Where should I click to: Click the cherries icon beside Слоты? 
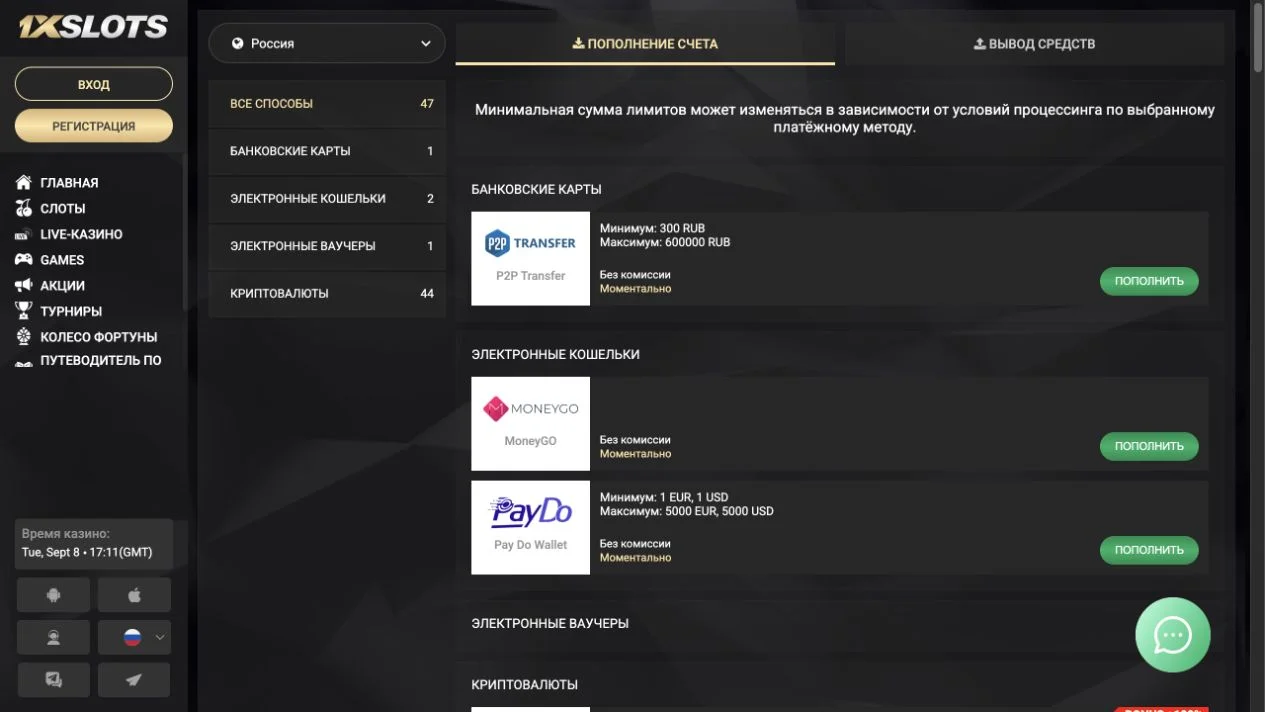point(24,208)
